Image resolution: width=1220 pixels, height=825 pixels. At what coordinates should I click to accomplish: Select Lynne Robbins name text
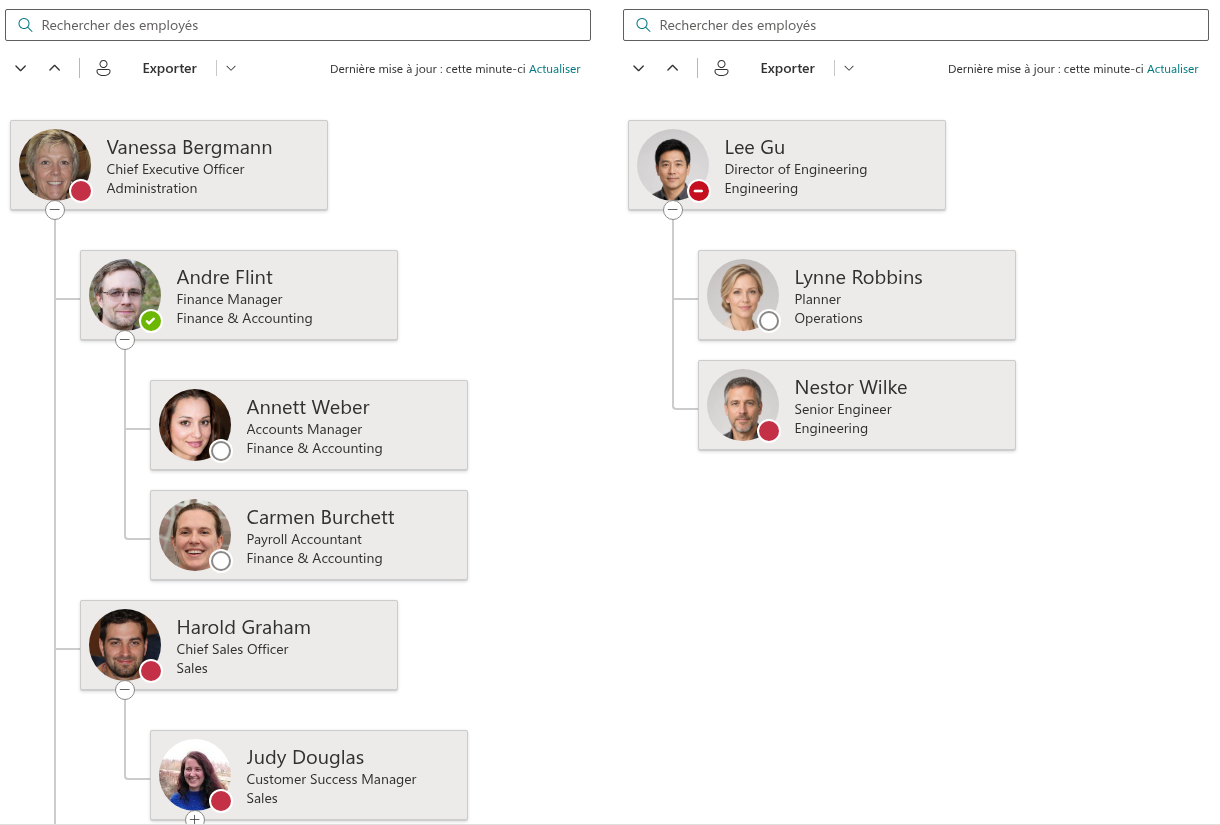pyautogui.click(x=859, y=277)
